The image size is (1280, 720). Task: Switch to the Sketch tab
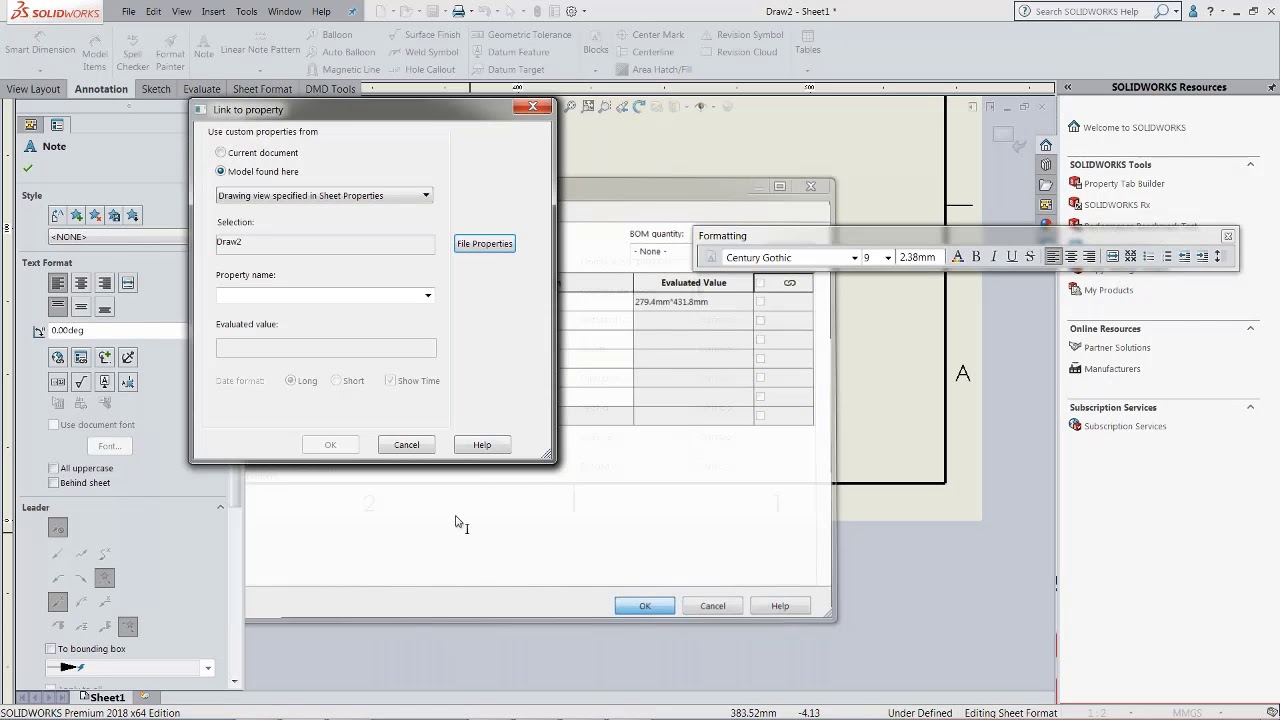[x=156, y=89]
